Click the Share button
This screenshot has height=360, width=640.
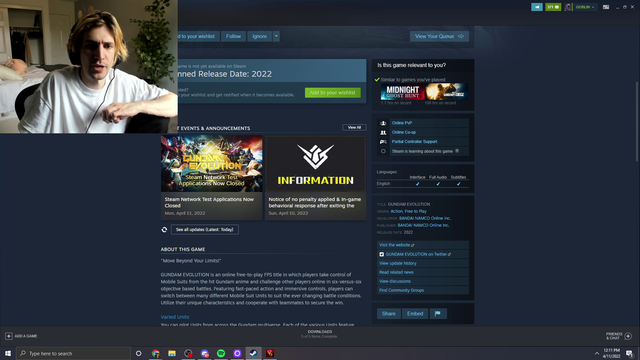point(389,313)
